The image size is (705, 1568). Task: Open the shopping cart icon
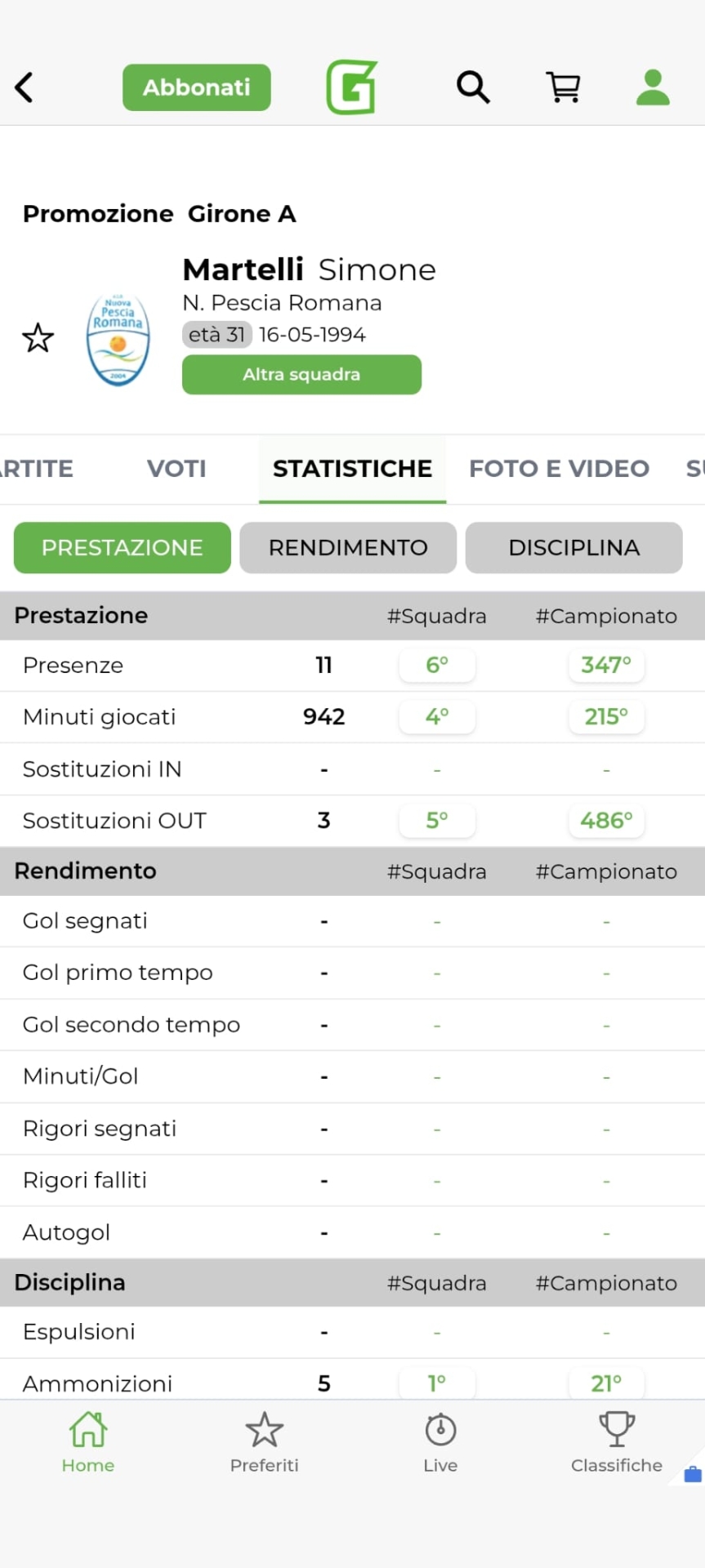pyautogui.click(x=563, y=87)
